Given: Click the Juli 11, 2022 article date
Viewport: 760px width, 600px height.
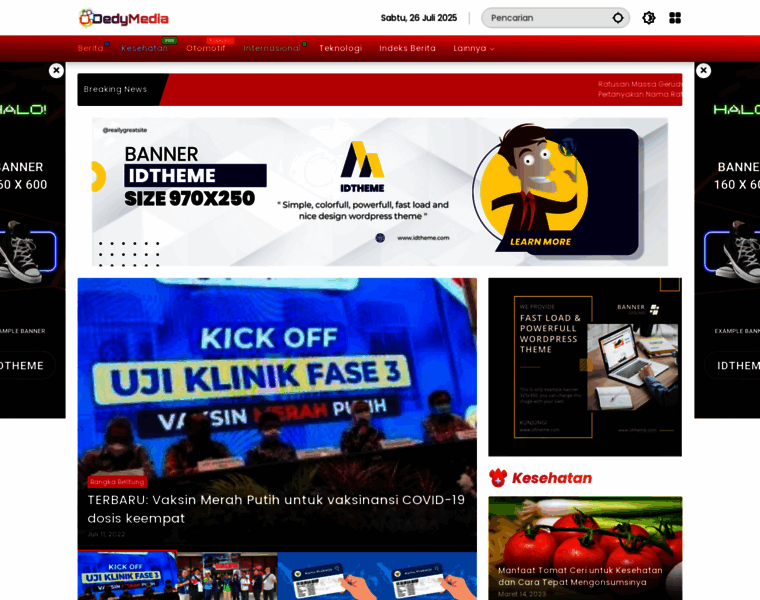Looking at the screenshot, I should click(x=106, y=534).
